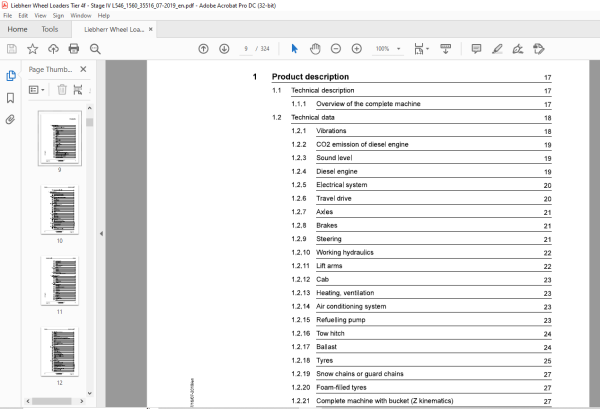This screenshot has width=600, height=409.
Task: Select the Highlight text pen tool
Action: click(497, 49)
